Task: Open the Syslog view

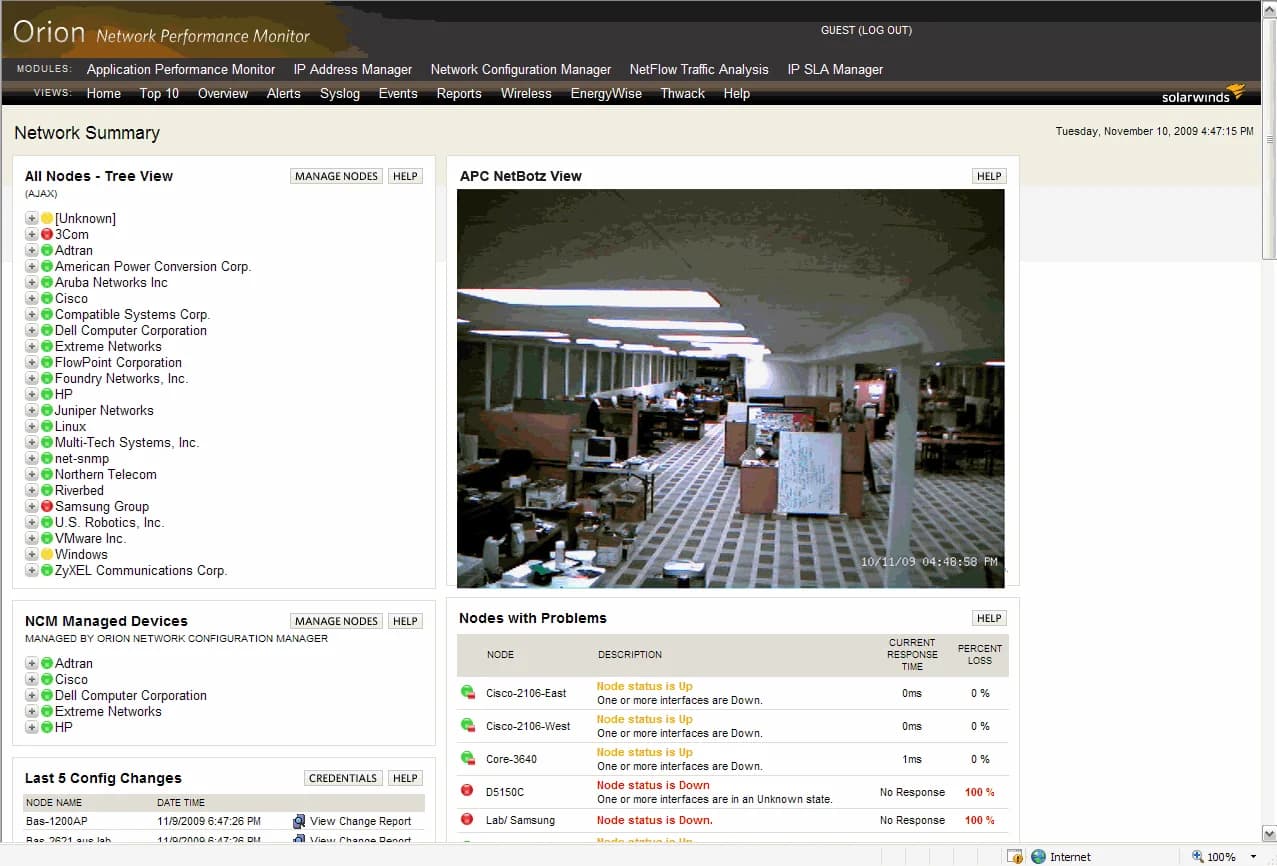Action: [340, 93]
